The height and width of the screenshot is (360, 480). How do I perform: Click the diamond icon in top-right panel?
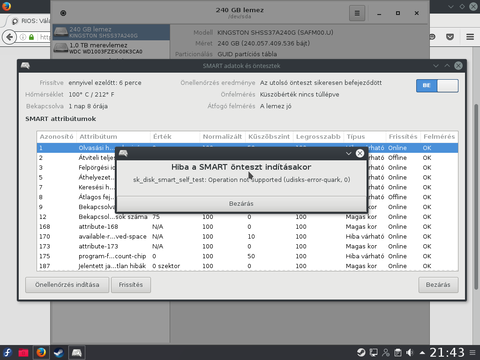[462, 6]
